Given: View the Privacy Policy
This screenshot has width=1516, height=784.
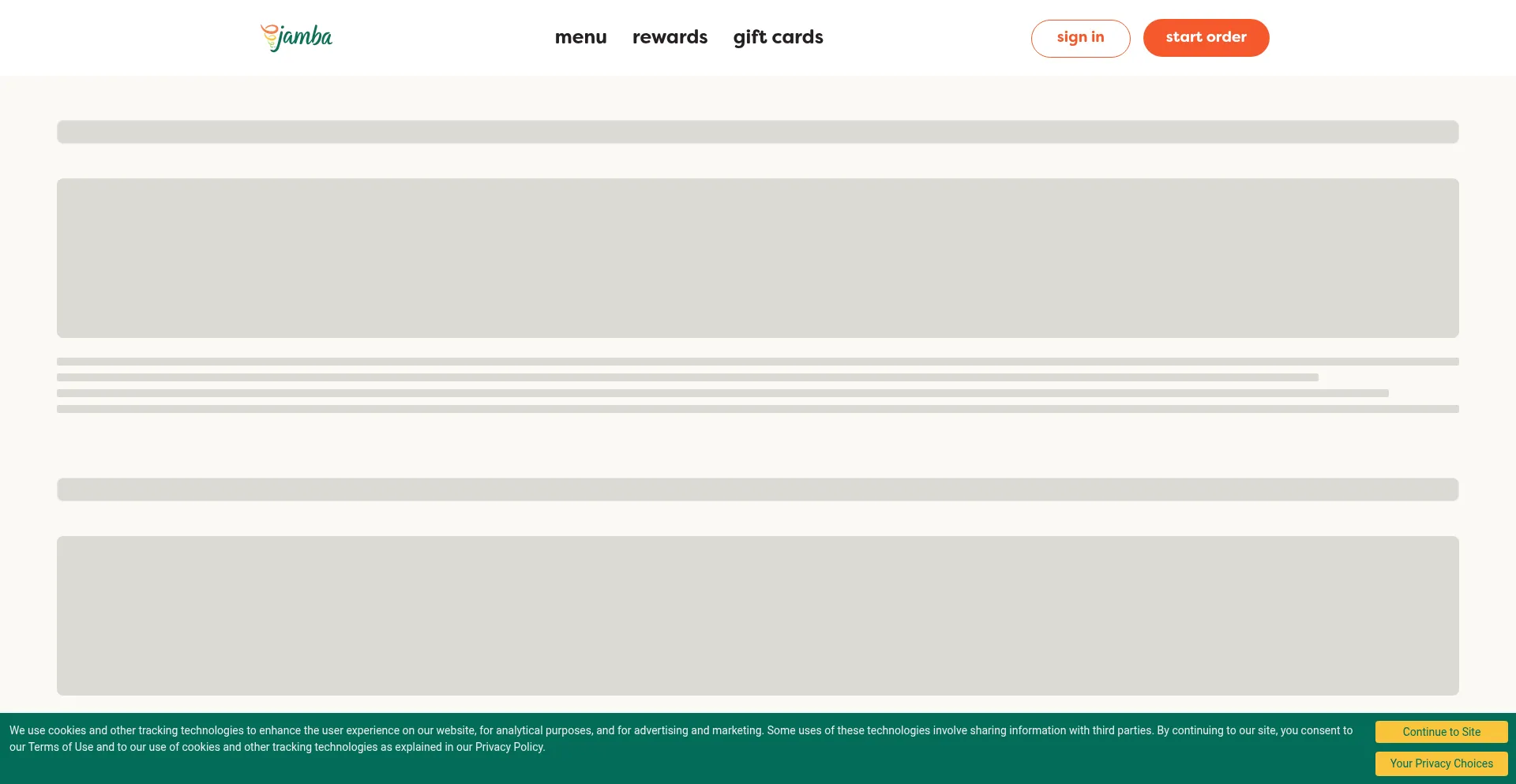Looking at the screenshot, I should 508,747.
